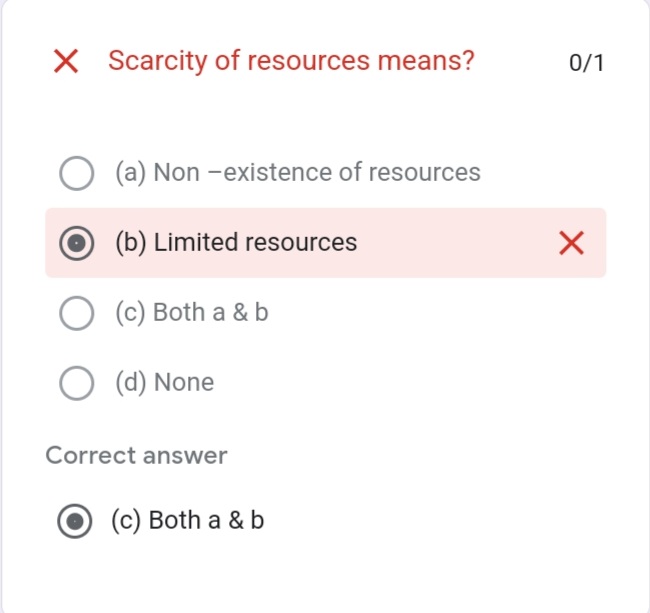Viewport: 650px width, 613px height.
Task: Click the selected Limited resources radio button
Action: point(77,243)
